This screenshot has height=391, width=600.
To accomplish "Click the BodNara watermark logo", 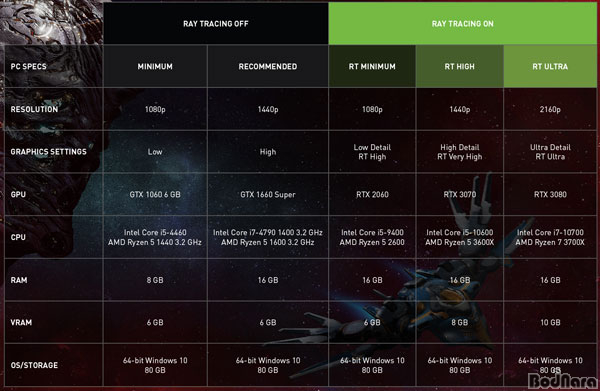I will pos(562,381).
